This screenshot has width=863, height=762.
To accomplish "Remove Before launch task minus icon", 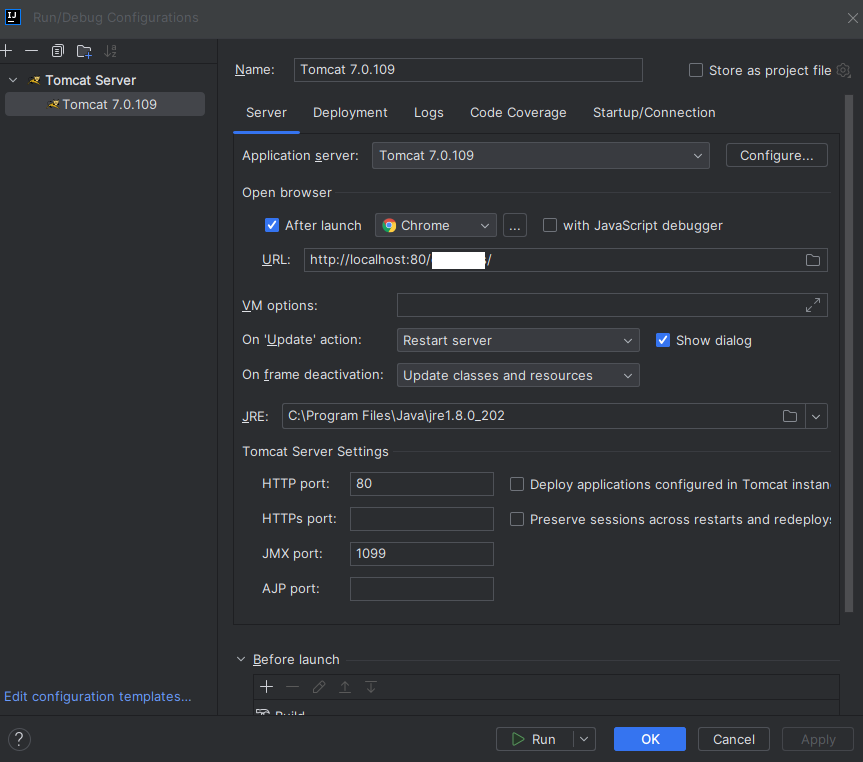I will 292,687.
